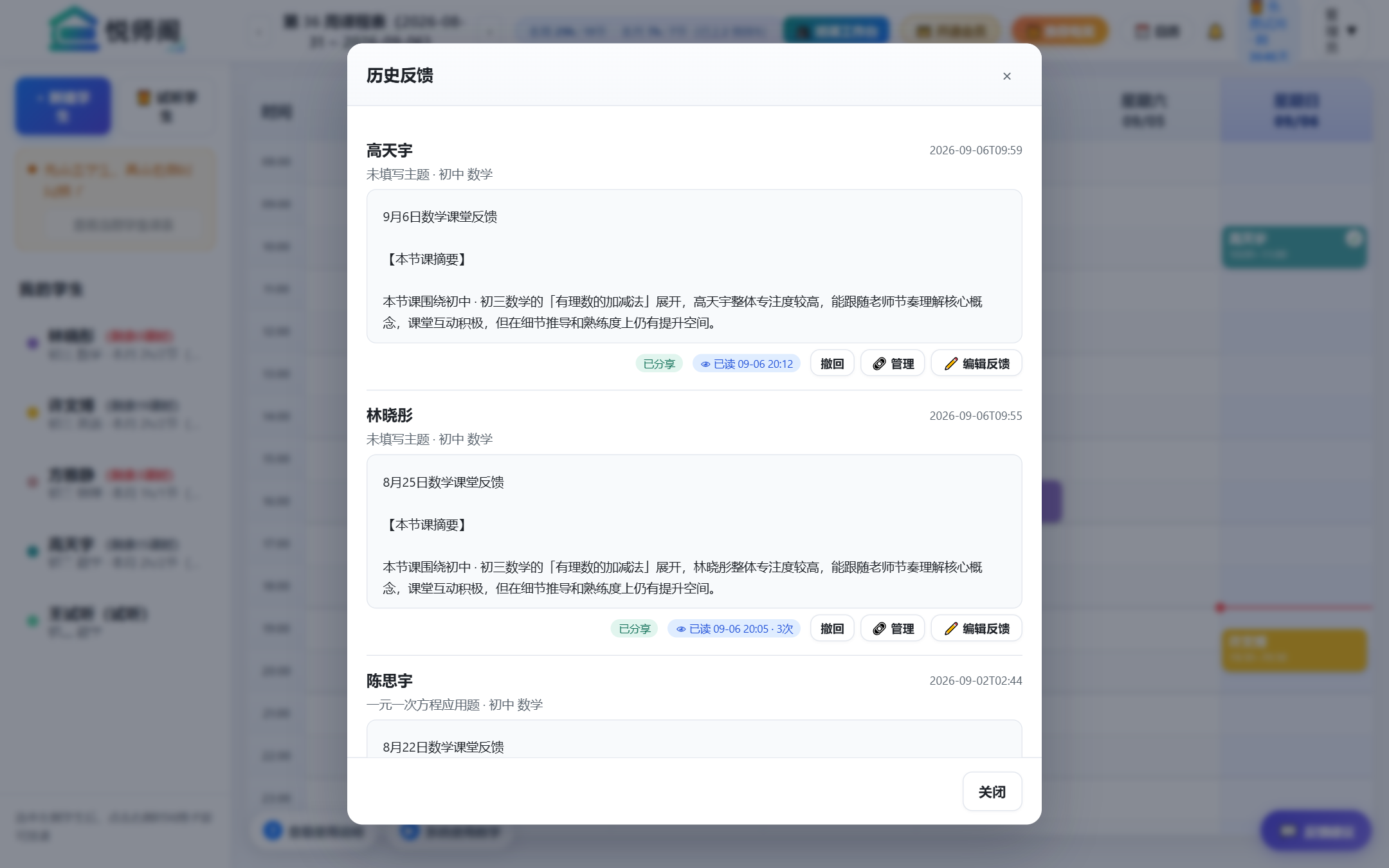Click the bell notification icon in background header
The height and width of the screenshot is (868, 1389).
pos(1215,31)
